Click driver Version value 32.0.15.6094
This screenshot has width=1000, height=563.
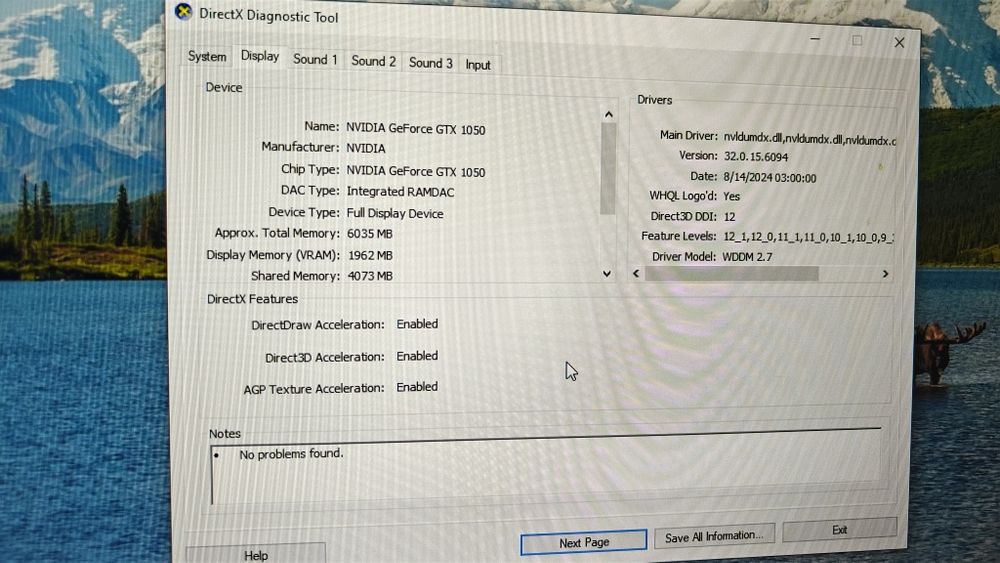[756, 157]
